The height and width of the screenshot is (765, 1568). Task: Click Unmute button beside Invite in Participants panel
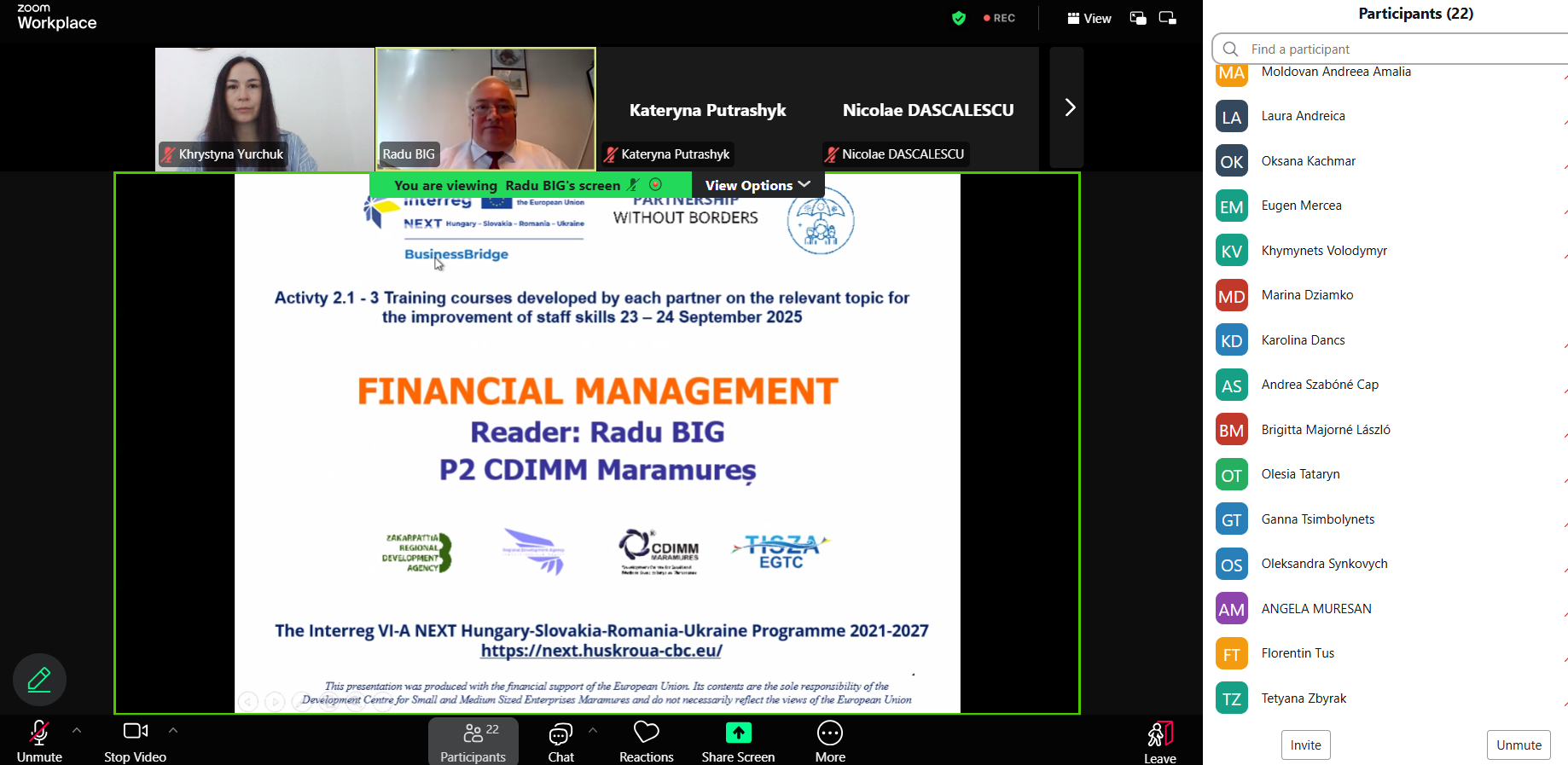coord(1519,745)
